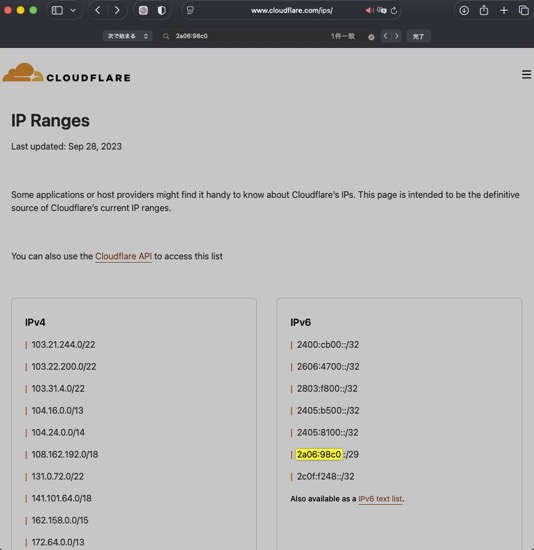This screenshot has height=550, width=534.
Task: Click the IP Ranges heading
Action: (50, 121)
